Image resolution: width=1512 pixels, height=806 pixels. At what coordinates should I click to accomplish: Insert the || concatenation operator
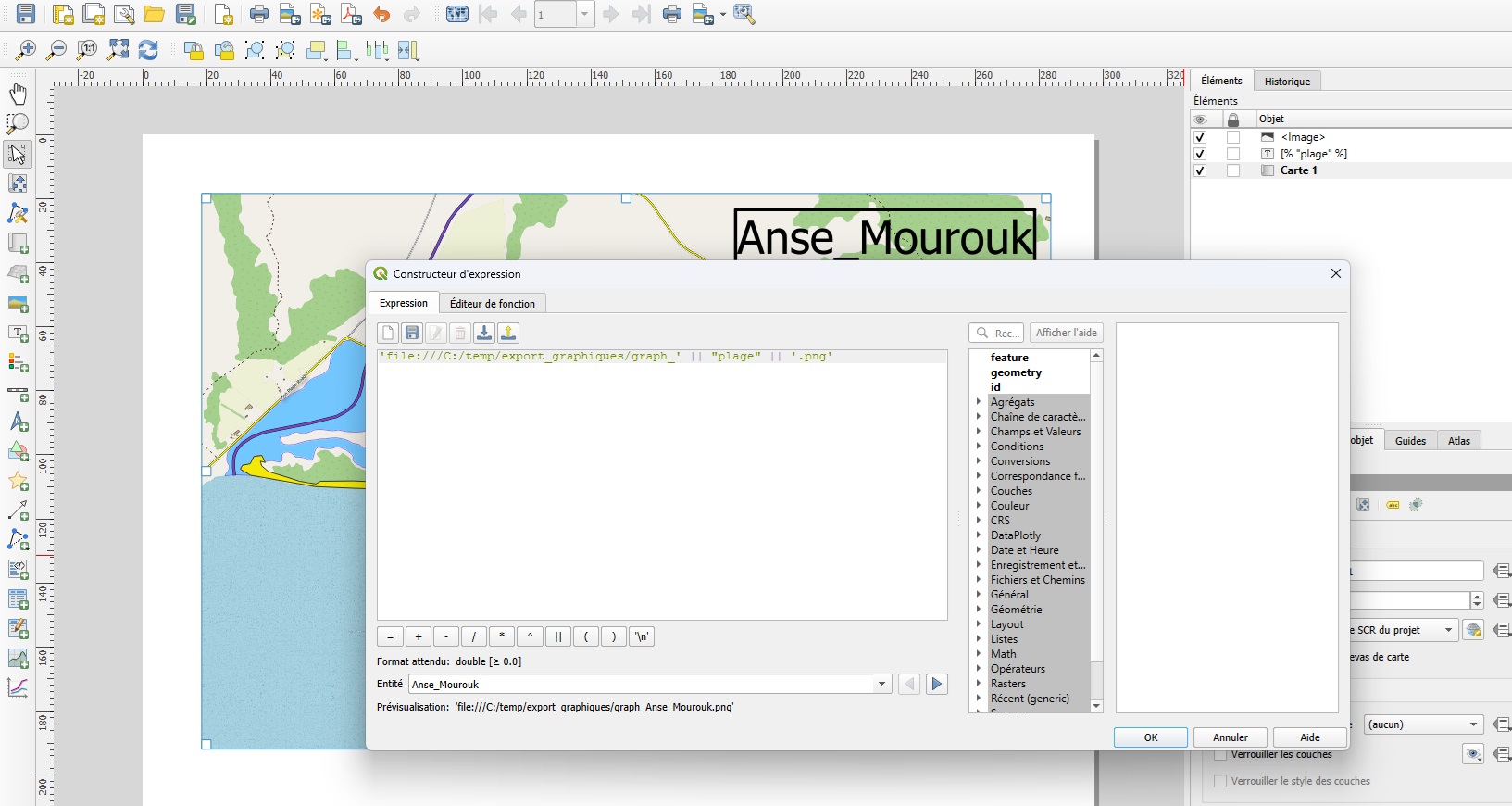(x=557, y=636)
